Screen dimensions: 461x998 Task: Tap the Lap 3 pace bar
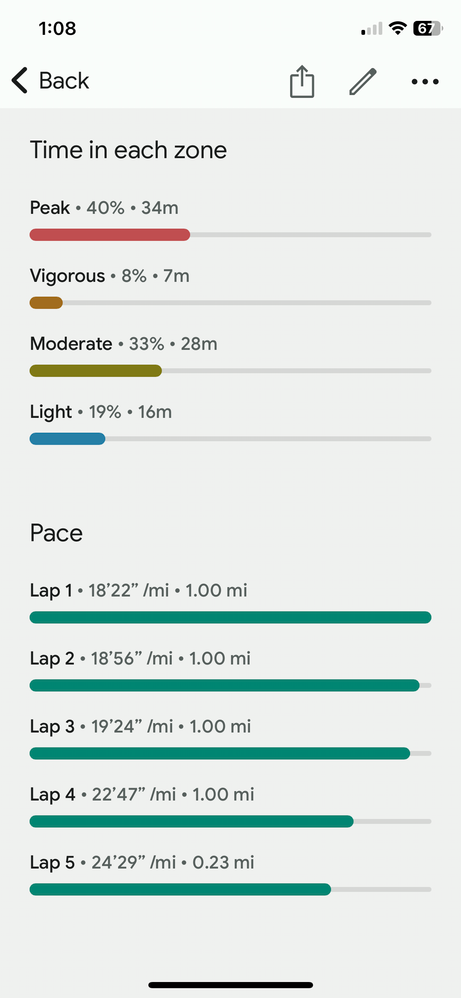coord(220,754)
